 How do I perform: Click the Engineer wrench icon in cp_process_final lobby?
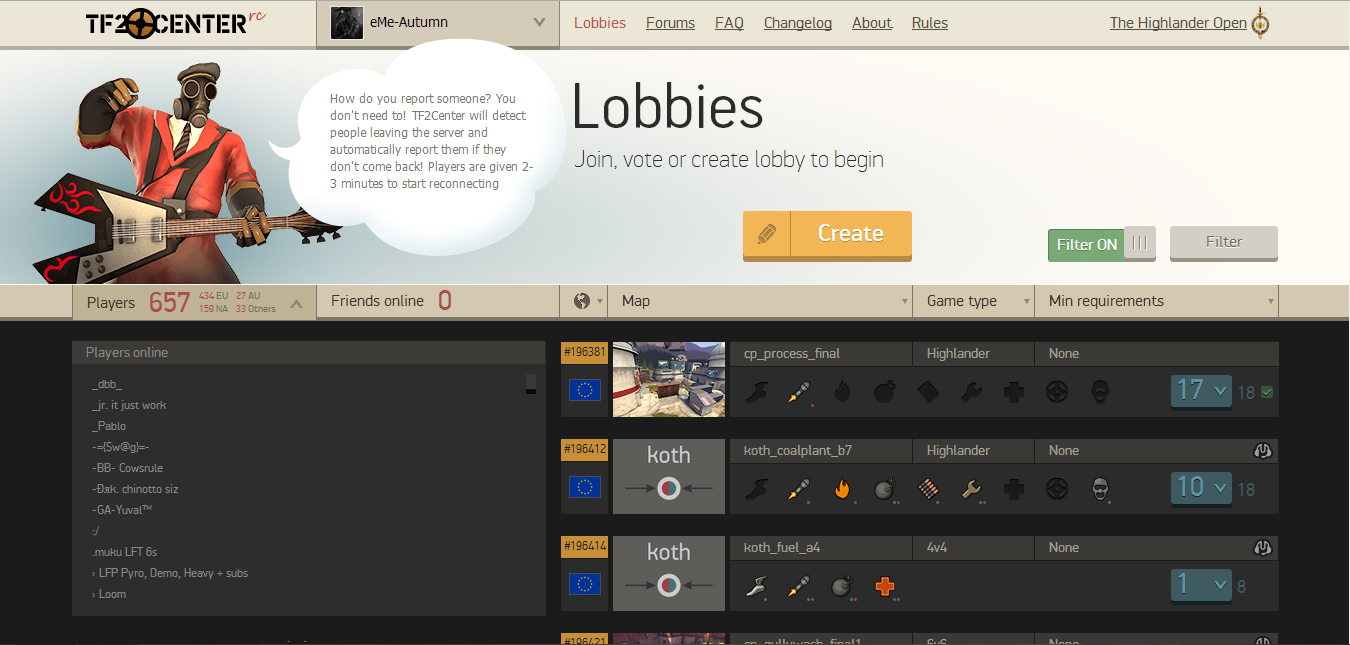(971, 392)
